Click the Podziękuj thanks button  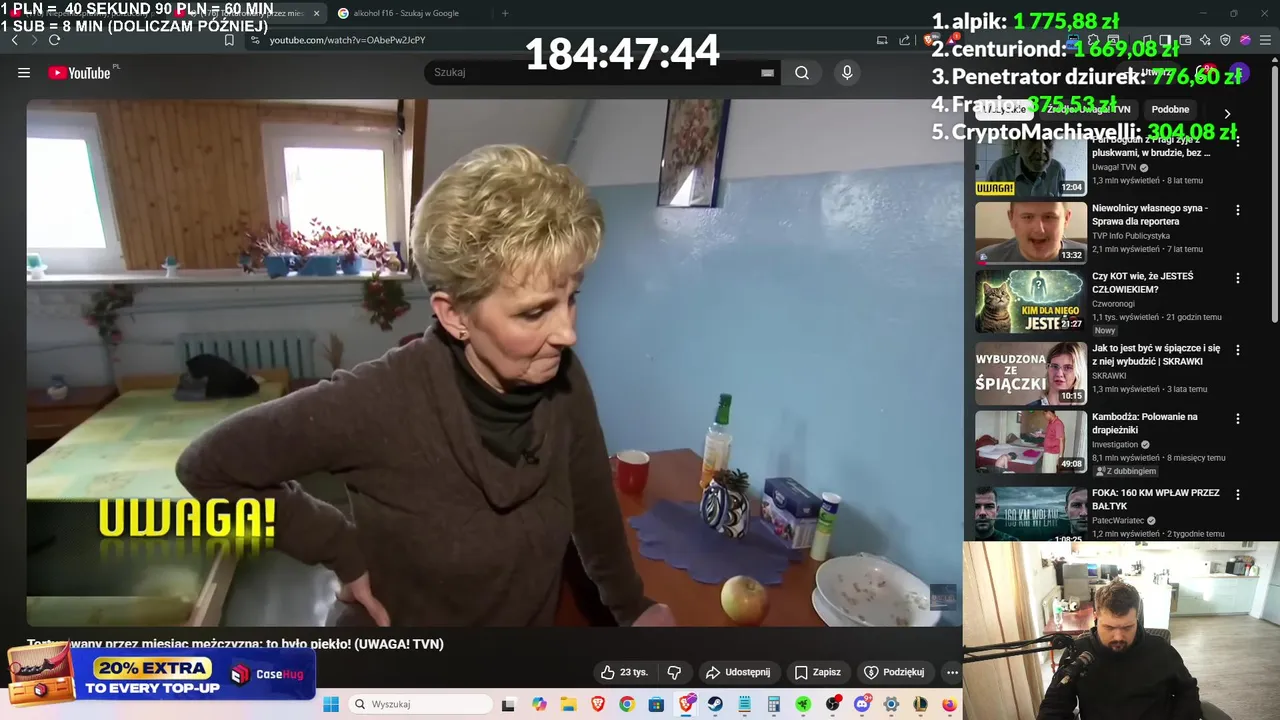pos(894,672)
